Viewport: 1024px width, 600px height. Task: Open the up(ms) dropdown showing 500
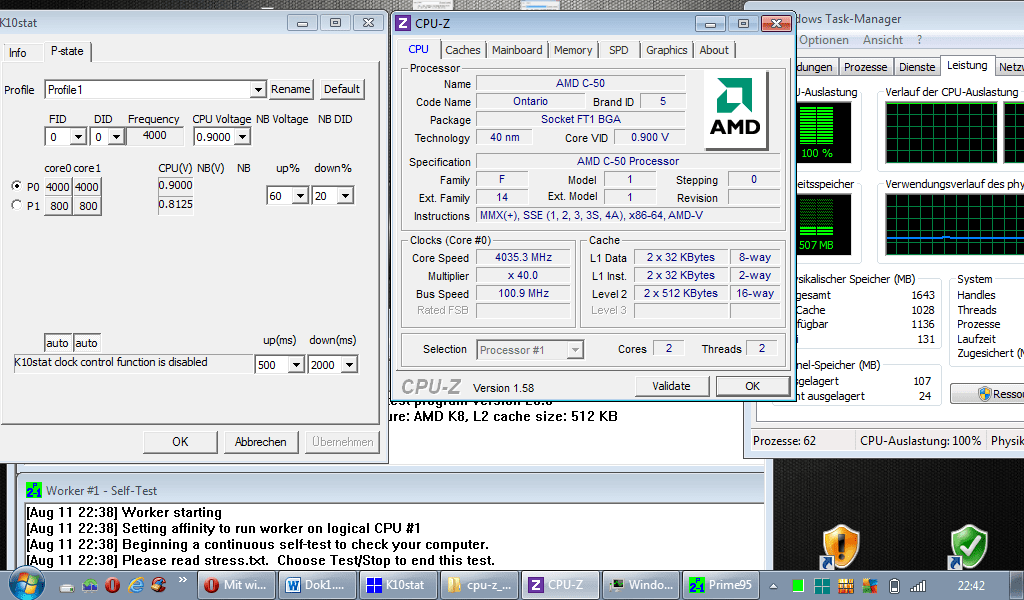[x=296, y=364]
